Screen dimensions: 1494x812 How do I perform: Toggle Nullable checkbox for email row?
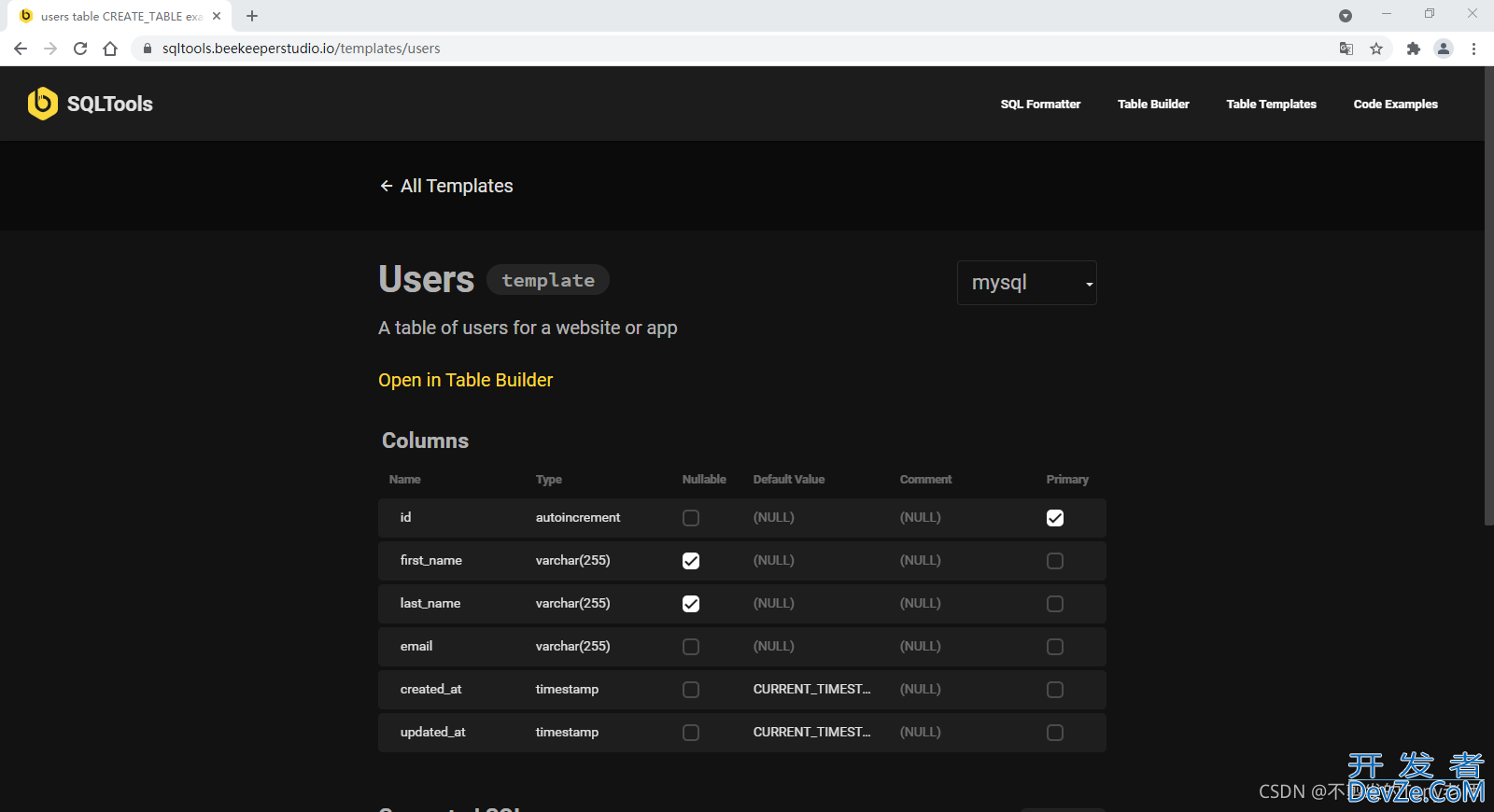click(x=691, y=647)
